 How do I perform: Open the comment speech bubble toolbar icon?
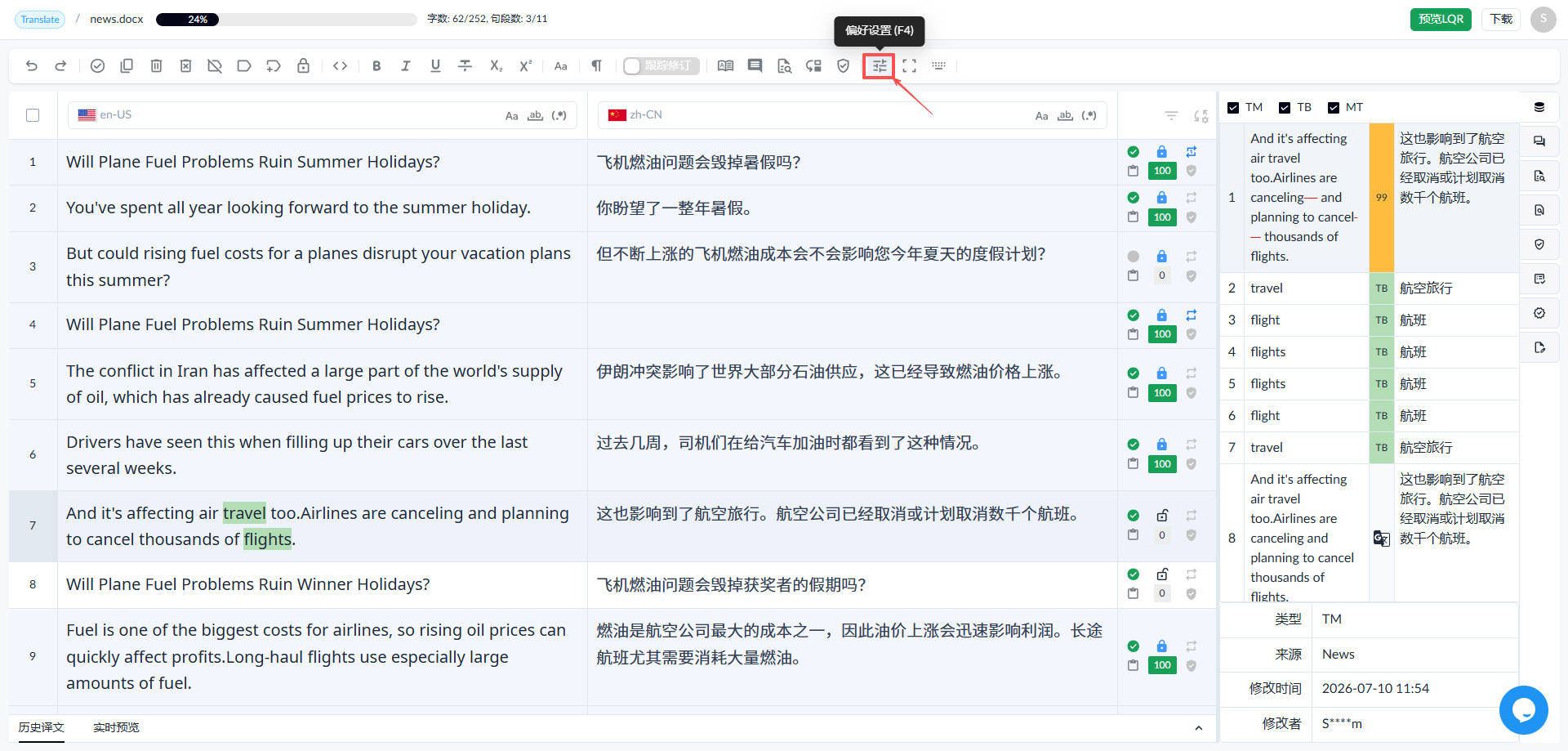click(x=755, y=66)
